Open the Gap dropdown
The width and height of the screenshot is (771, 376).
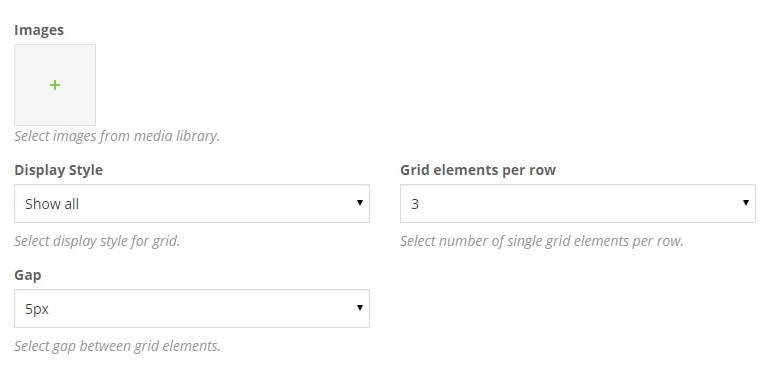coord(192,308)
